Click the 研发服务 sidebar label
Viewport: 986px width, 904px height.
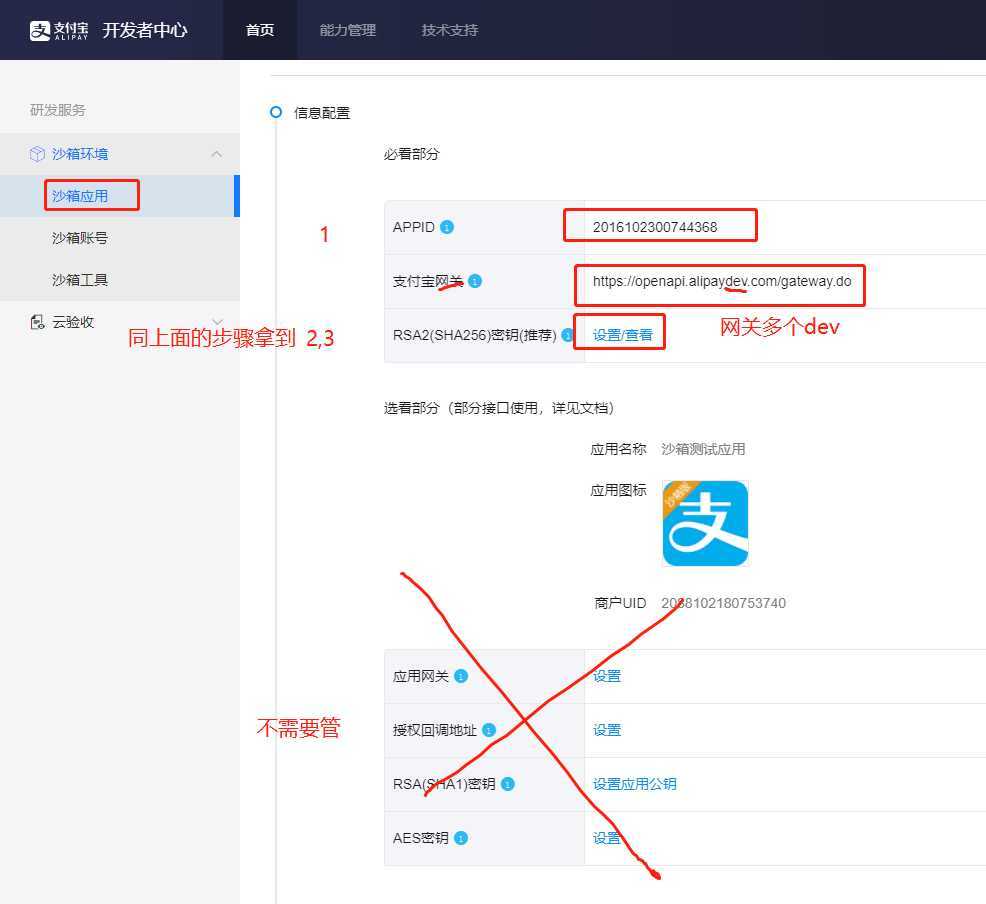click(x=58, y=110)
